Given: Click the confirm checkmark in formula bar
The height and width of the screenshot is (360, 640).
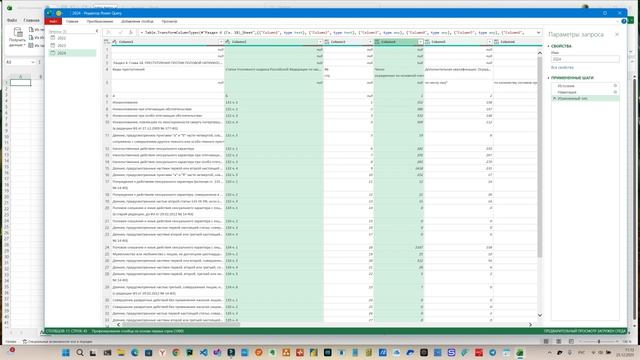Looking at the screenshot, I should (120, 32).
